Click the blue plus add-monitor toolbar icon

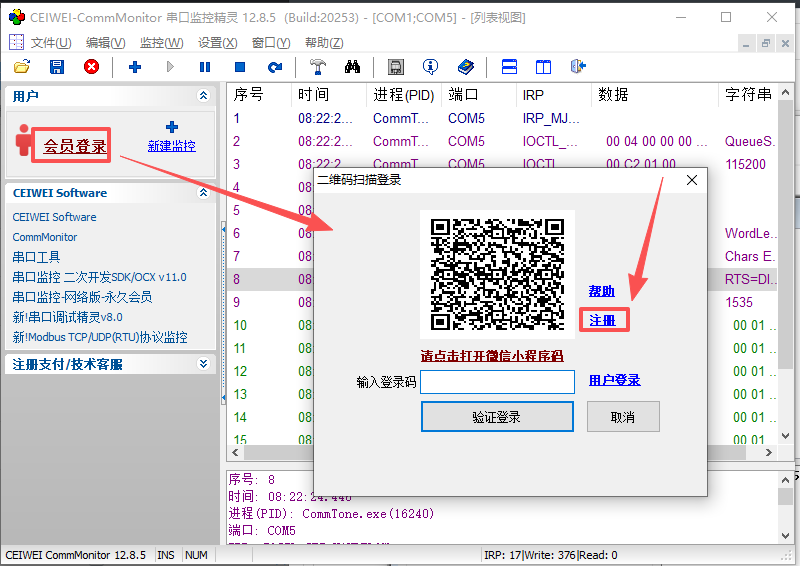(135, 67)
